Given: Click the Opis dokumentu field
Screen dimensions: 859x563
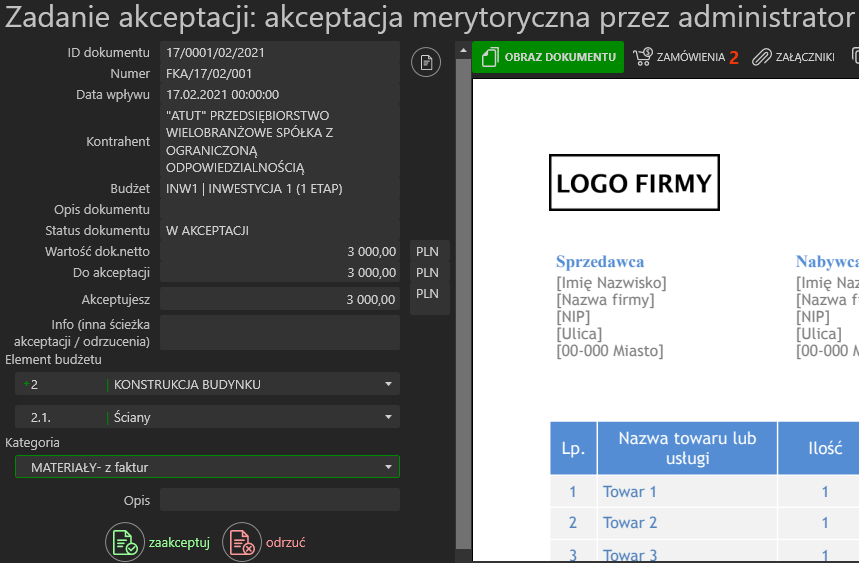Looking at the screenshot, I should pos(279,209).
